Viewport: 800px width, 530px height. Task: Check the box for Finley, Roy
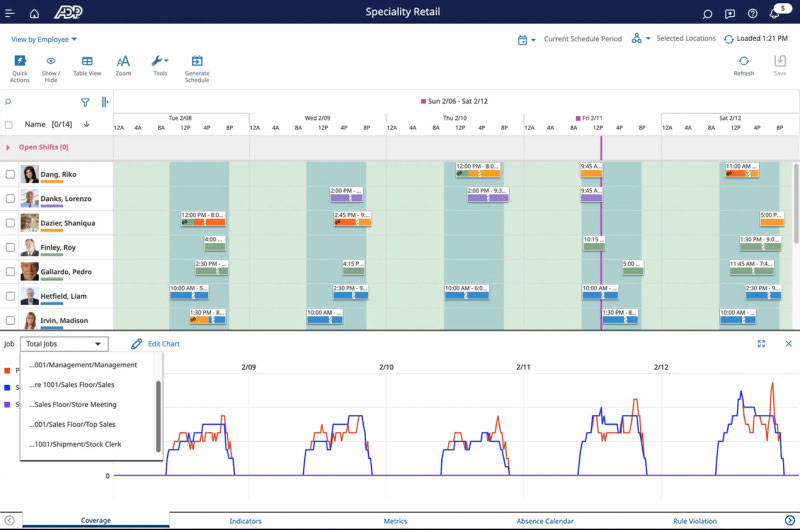click(x=10, y=247)
